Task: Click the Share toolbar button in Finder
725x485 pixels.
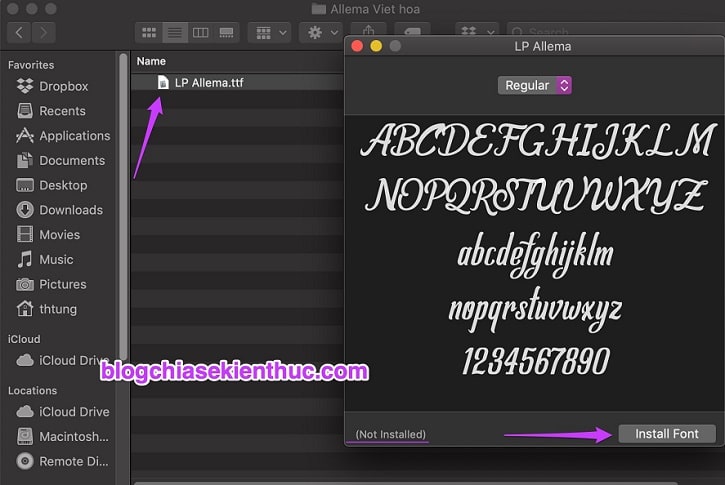Action: (369, 31)
